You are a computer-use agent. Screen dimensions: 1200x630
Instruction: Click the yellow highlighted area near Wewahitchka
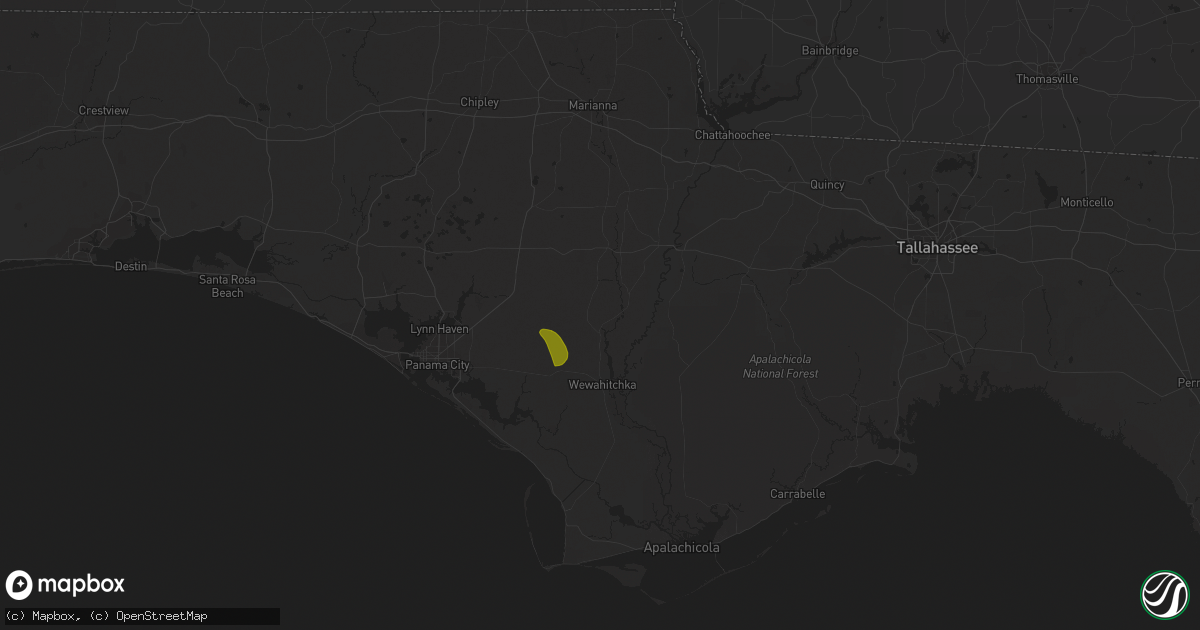click(554, 347)
